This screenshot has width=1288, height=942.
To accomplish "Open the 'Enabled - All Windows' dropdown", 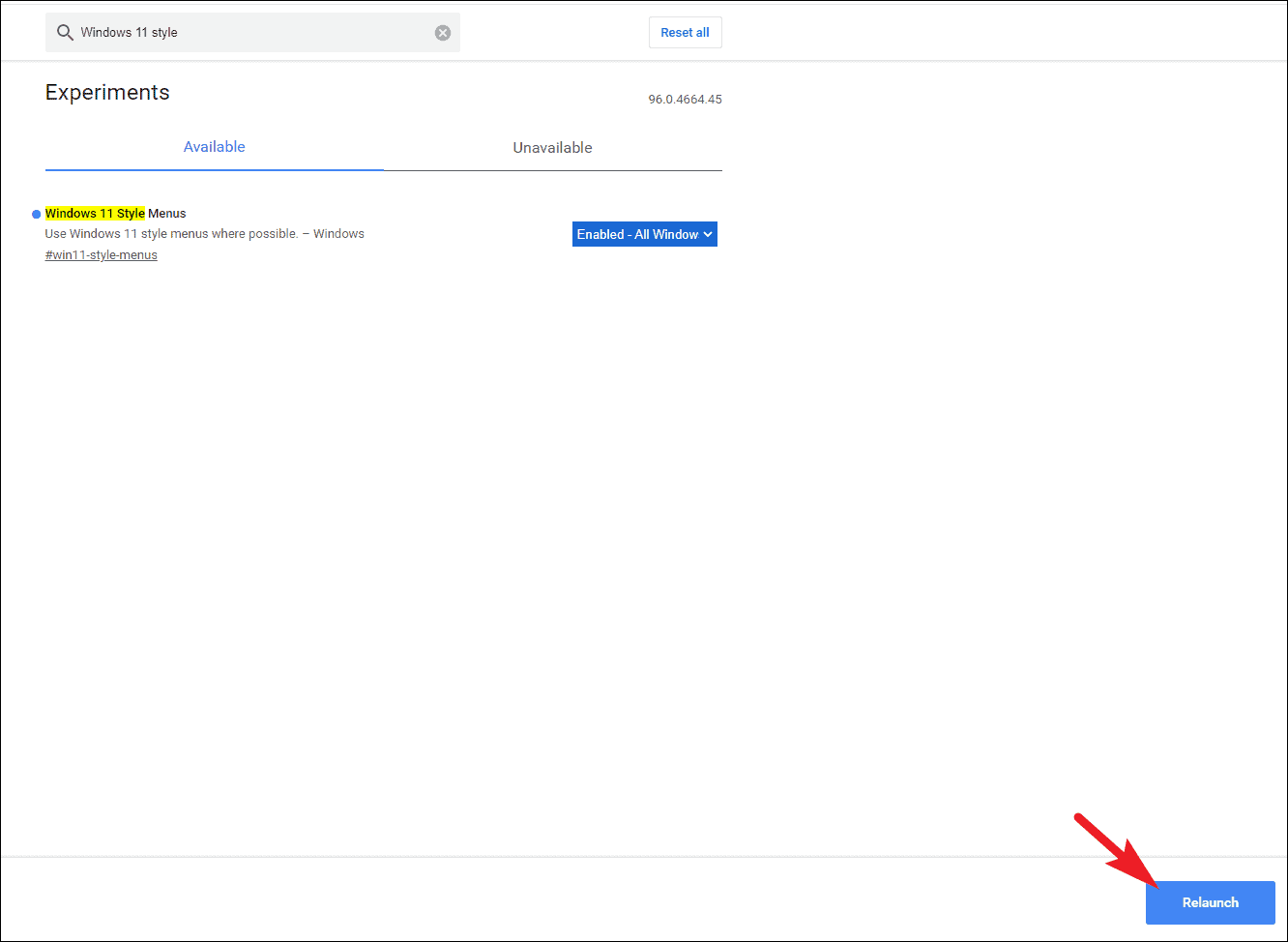I will click(645, 234).
